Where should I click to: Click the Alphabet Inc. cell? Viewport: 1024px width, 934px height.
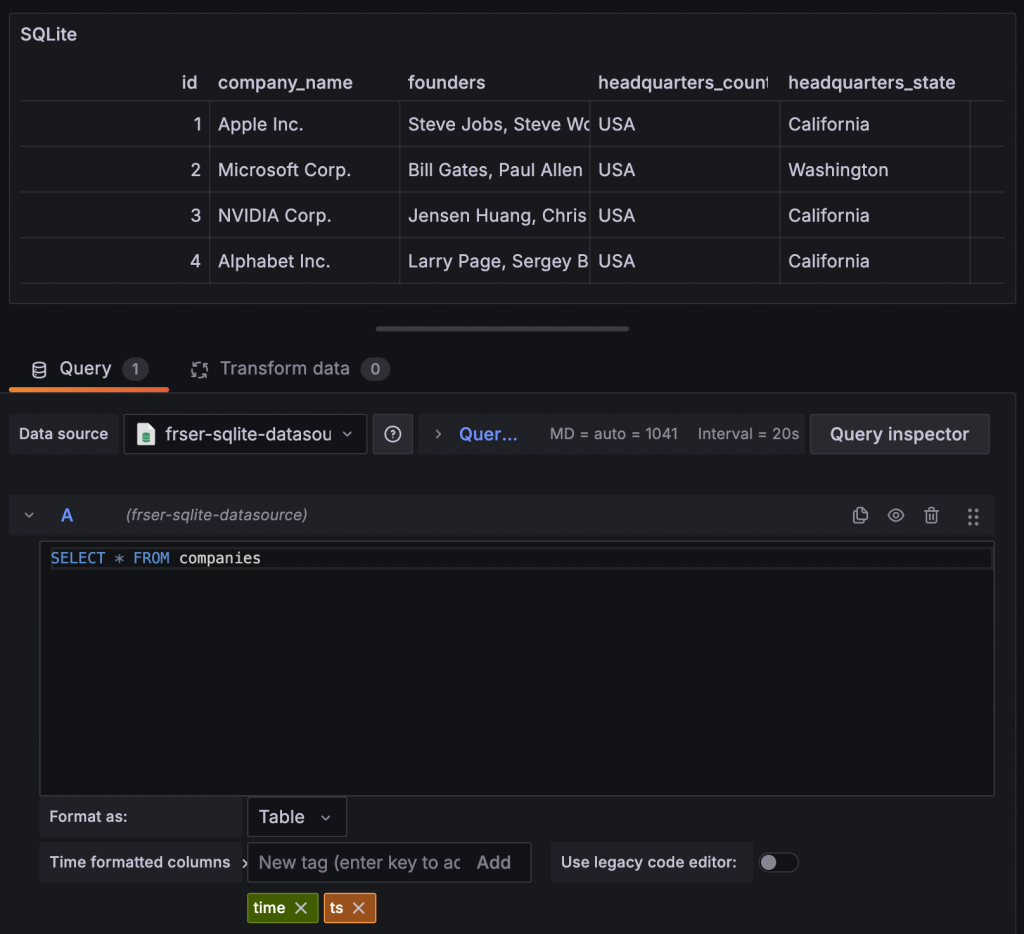coord(304,261)
